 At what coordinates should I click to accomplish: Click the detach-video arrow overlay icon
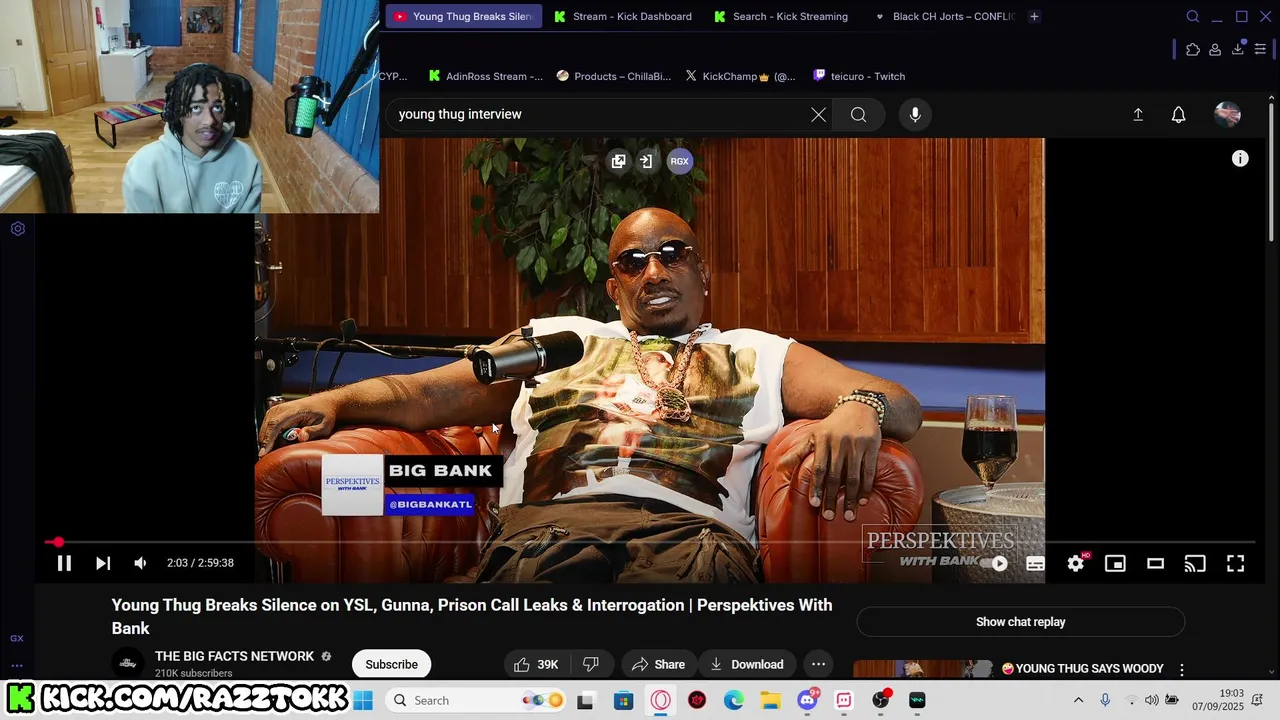(647, 161)
